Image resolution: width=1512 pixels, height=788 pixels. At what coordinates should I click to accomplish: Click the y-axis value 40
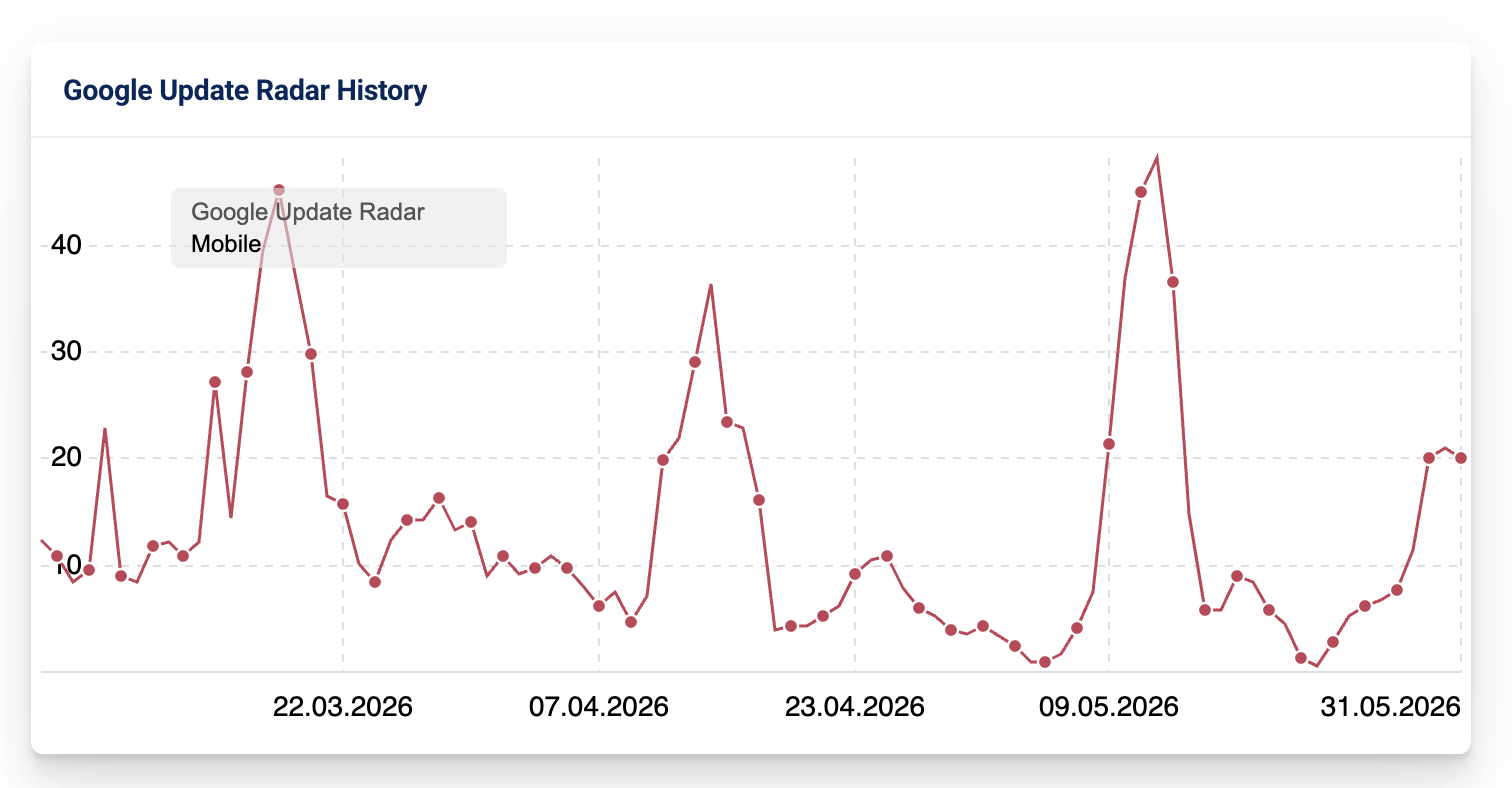[66, 245]
